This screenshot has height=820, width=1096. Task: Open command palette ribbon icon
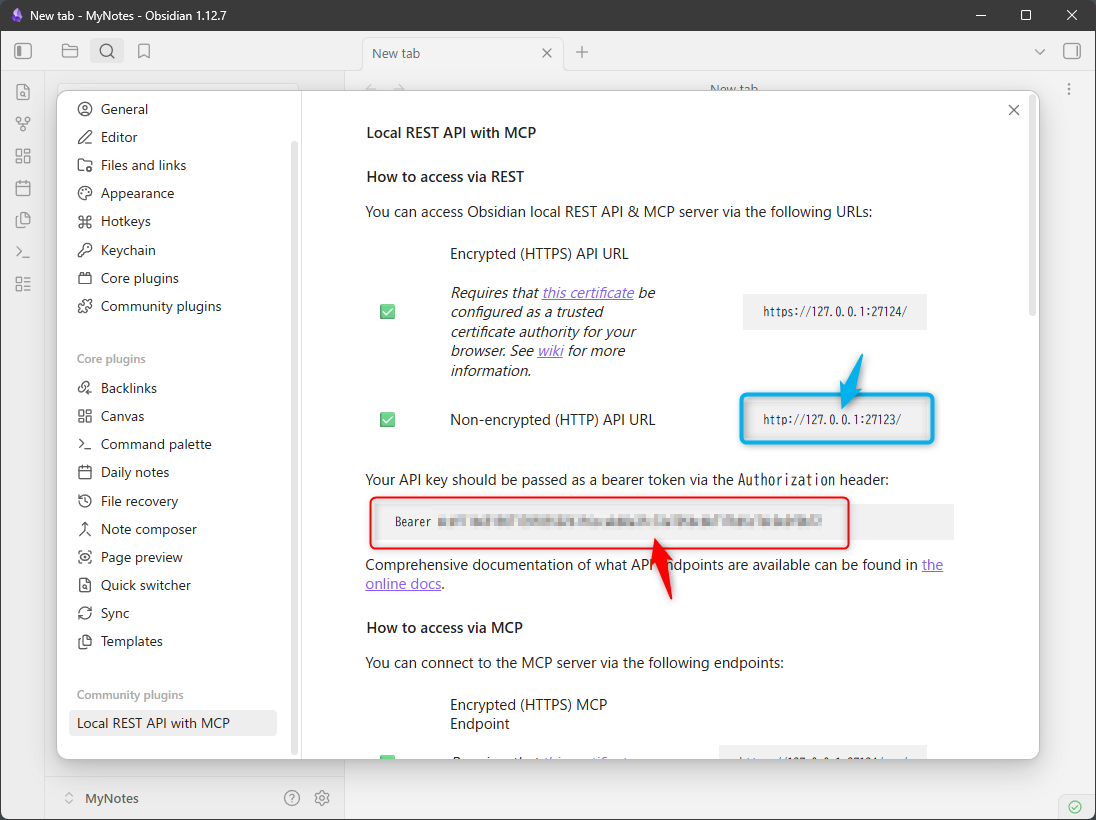tap(23, 252)
